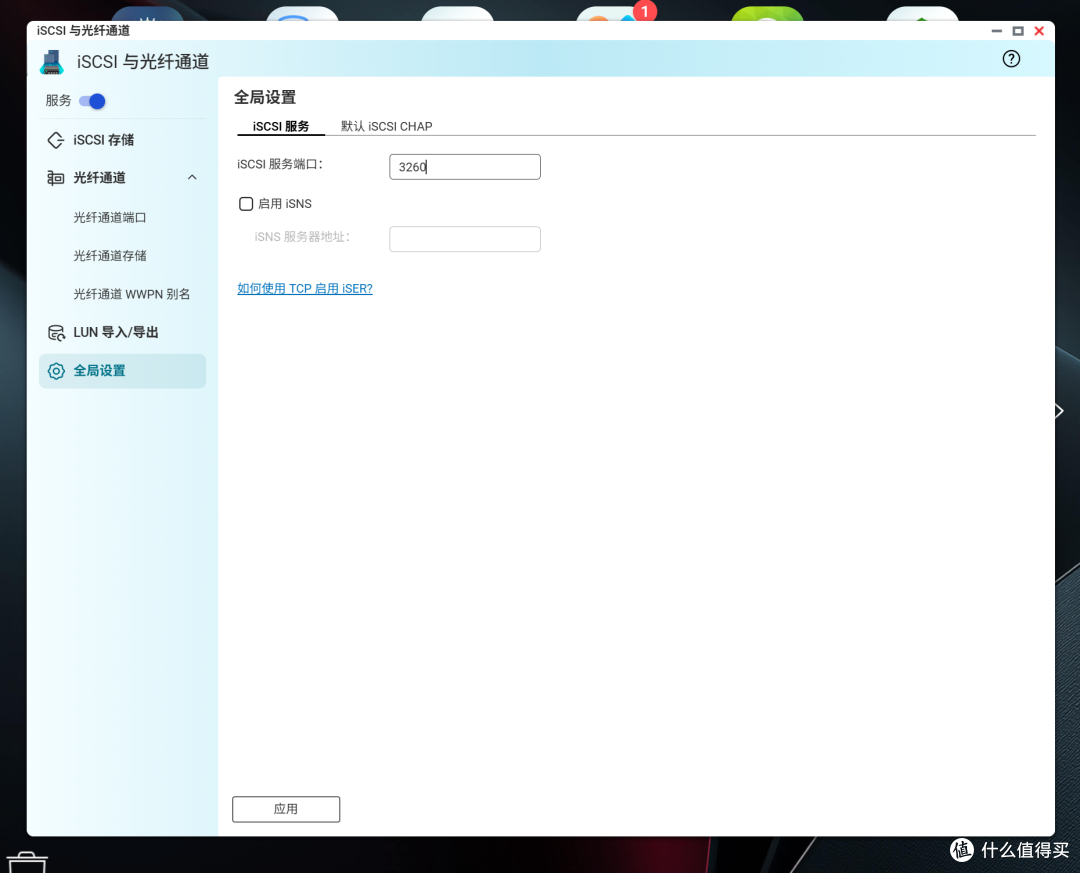This screenshot has height=873, width=1080.
Task: Click the 光纤通道 sidebar icon
Action: (x=56, y=178)
